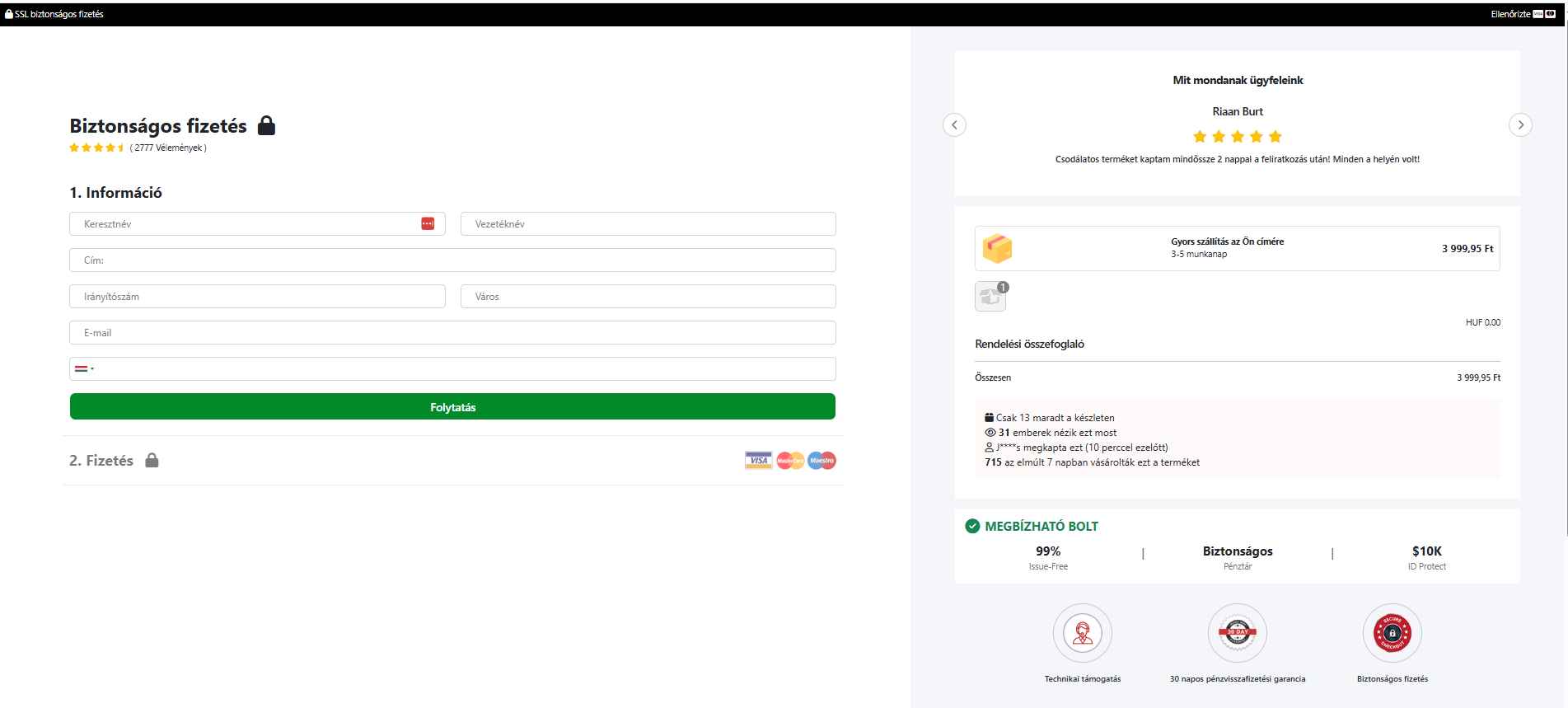Click the red secure checkout badge
Viewport: 1568px width, 708px height.
tap(1392, 633)
